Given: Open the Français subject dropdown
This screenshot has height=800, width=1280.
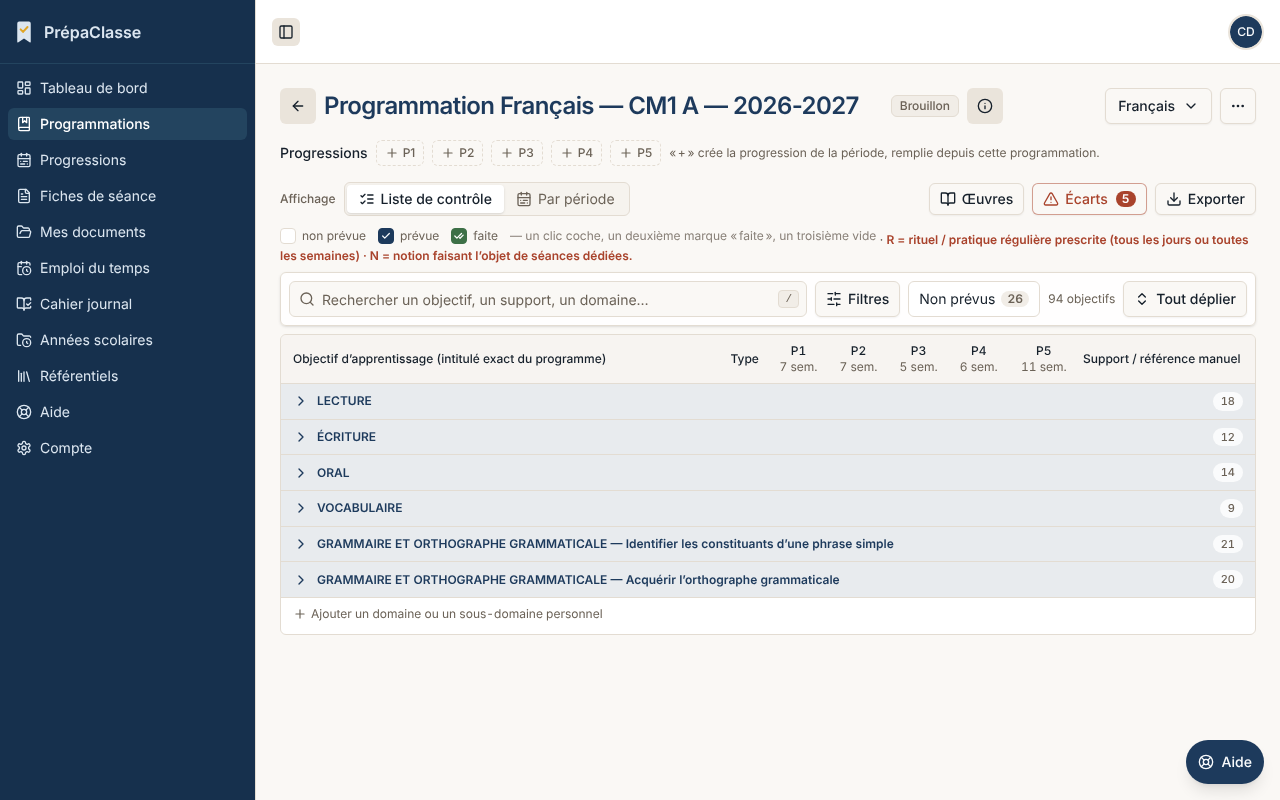Looking at the screenshot, I should tap(1158, 106).
